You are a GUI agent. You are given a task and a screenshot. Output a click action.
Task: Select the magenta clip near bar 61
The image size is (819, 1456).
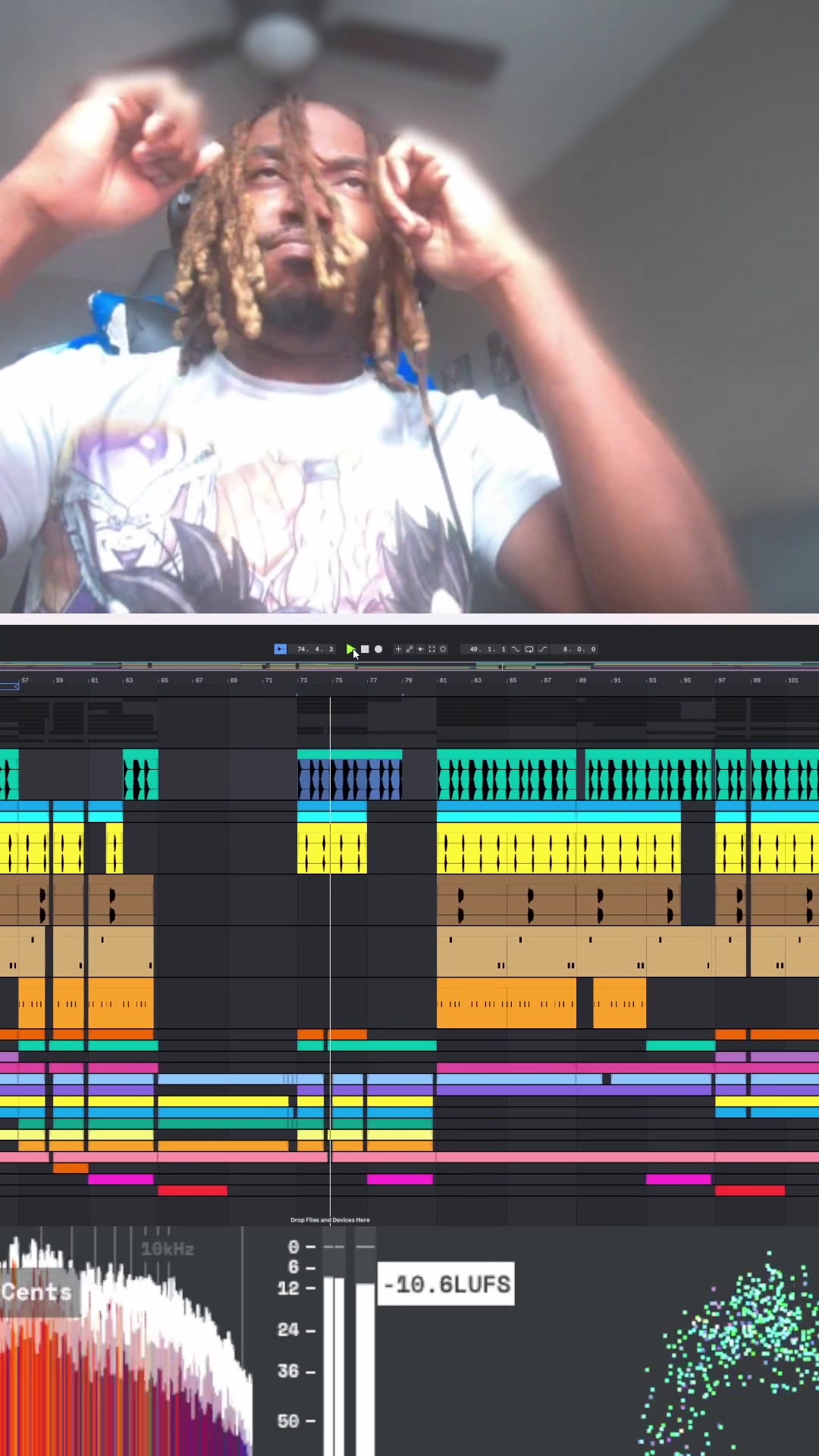point(121,1179)
